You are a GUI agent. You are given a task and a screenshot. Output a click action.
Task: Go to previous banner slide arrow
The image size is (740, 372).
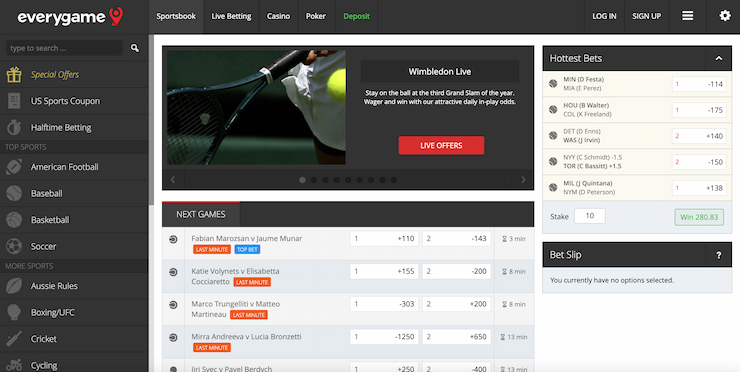coord(173,180)
